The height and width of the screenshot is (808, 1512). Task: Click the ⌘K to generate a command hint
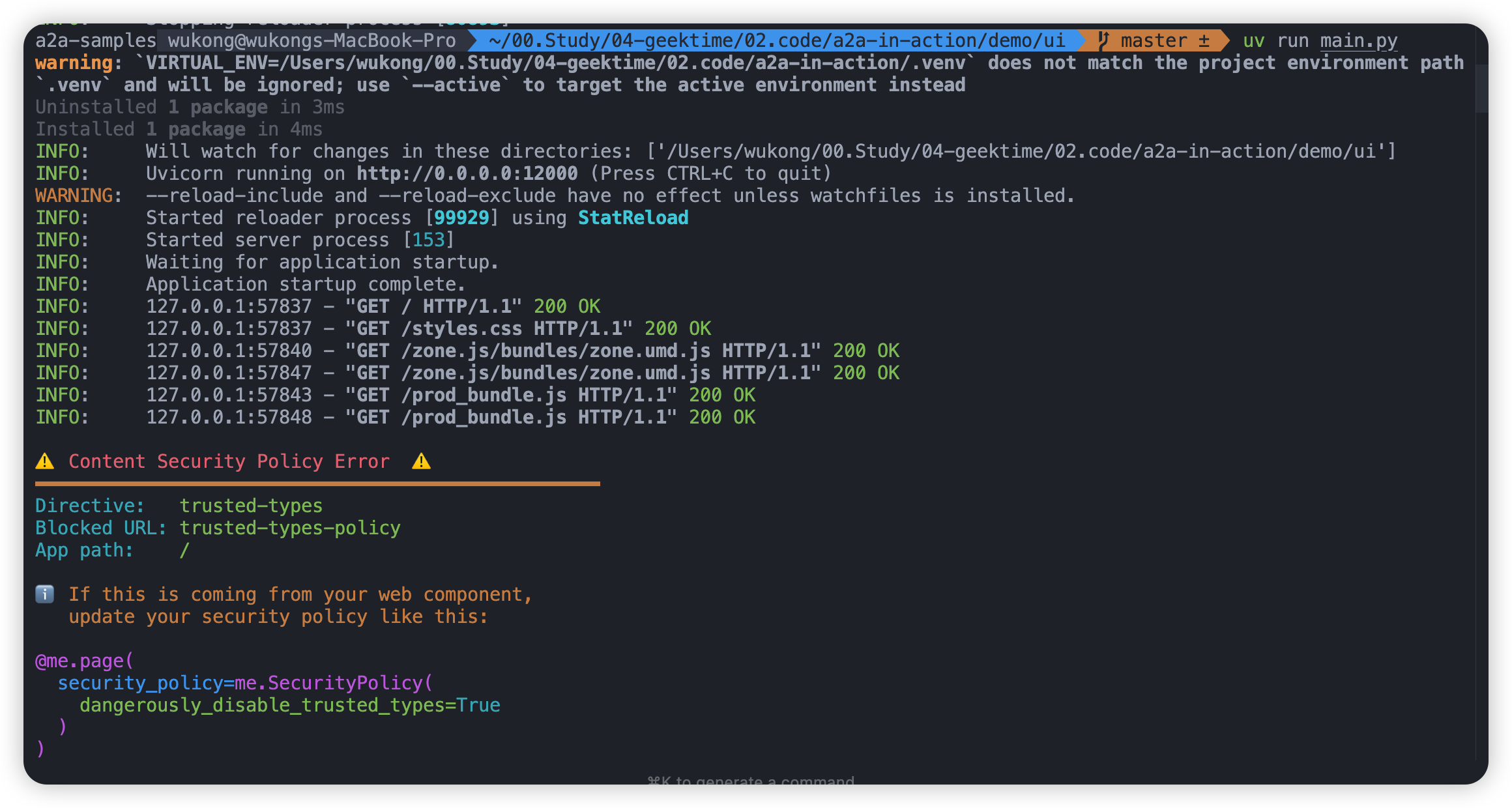751,780
